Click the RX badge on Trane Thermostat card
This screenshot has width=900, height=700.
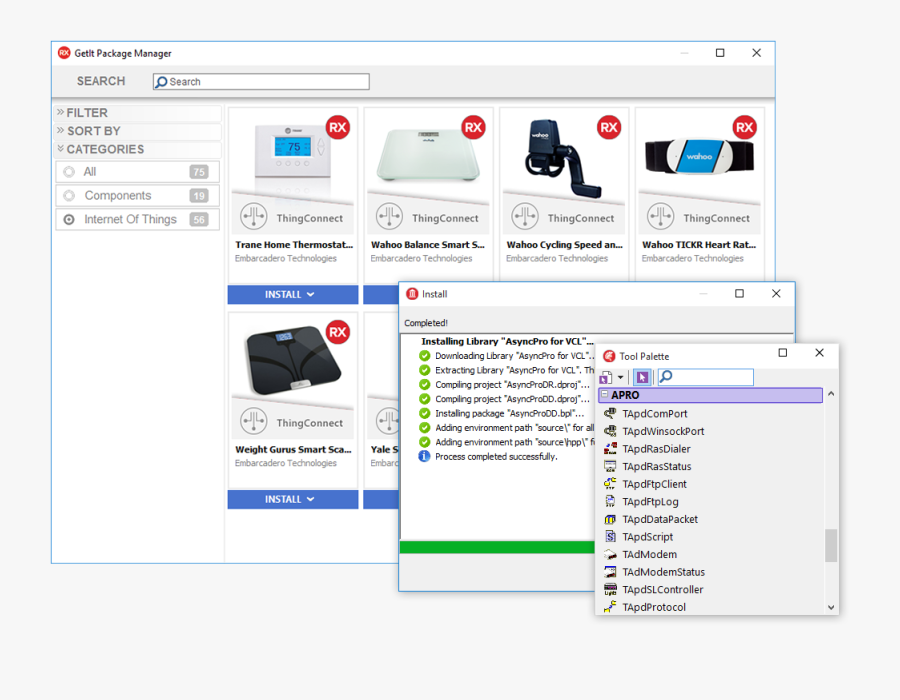point(338,127)
